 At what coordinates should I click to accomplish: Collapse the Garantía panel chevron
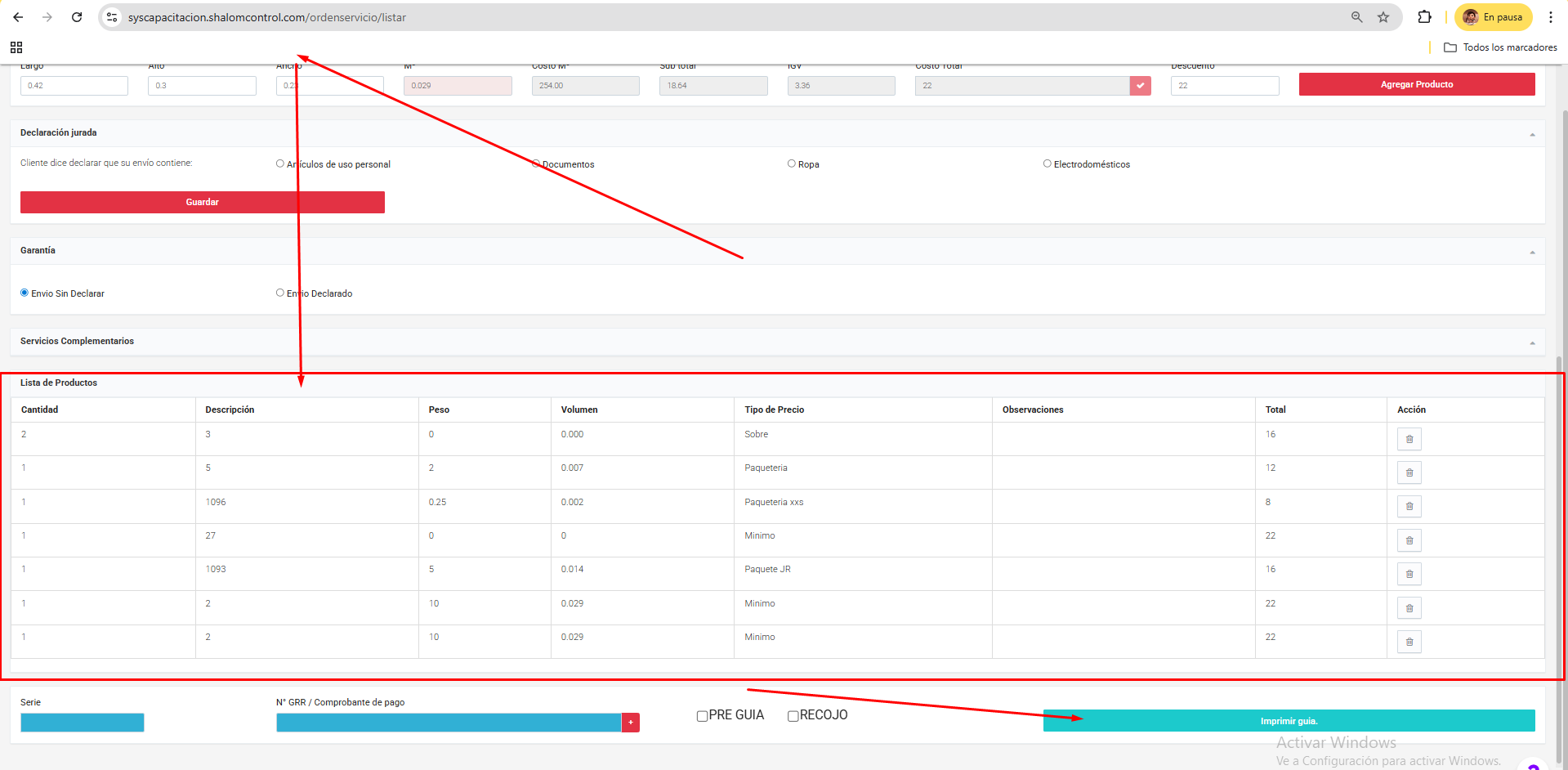1532,252
